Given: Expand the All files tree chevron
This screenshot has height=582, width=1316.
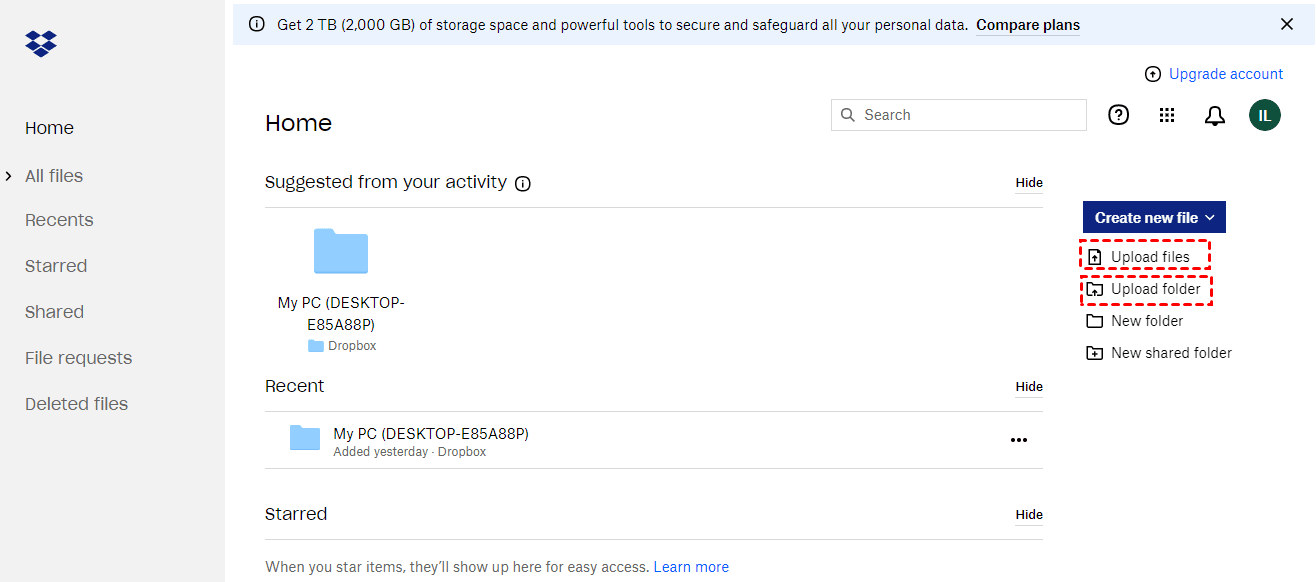Looking at the screenshot, I should 8,176.
